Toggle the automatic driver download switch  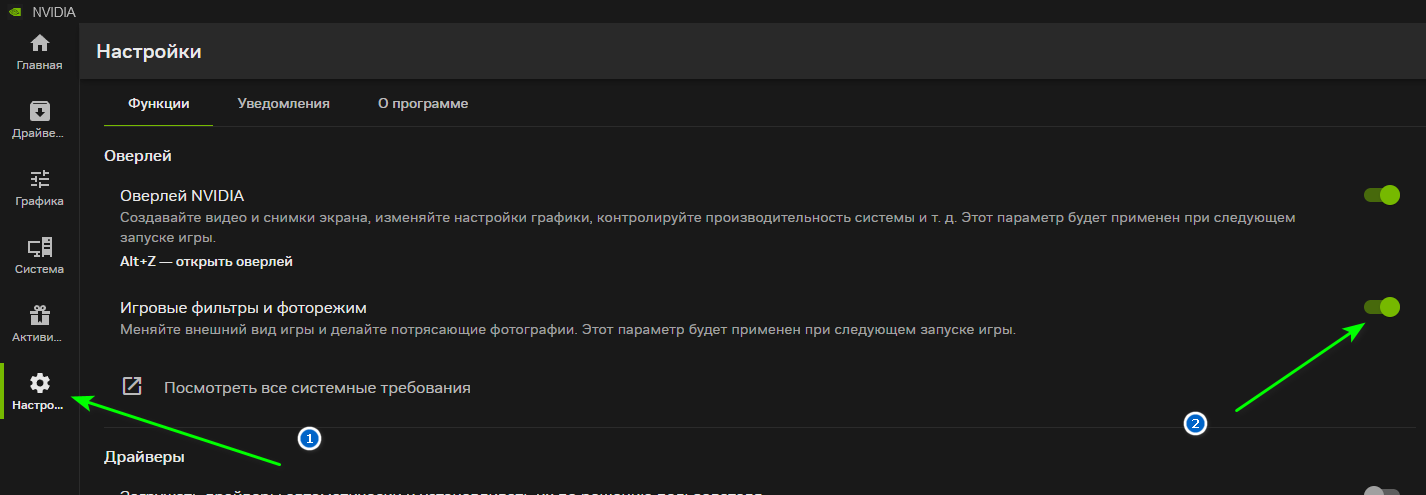pyautogui.click(x=1381, y=491)
